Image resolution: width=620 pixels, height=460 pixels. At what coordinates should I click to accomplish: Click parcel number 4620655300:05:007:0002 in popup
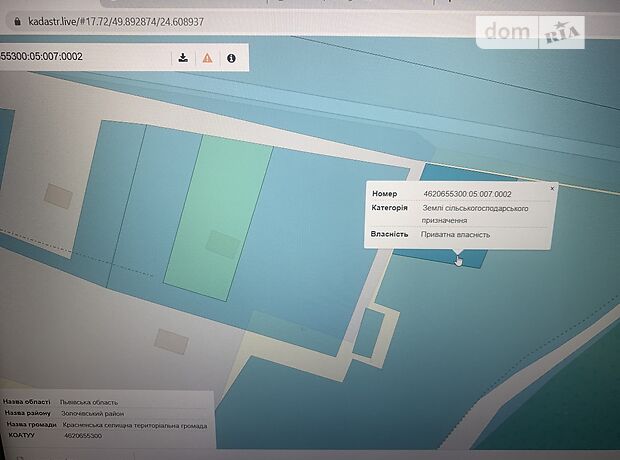[x=467, y=194]
